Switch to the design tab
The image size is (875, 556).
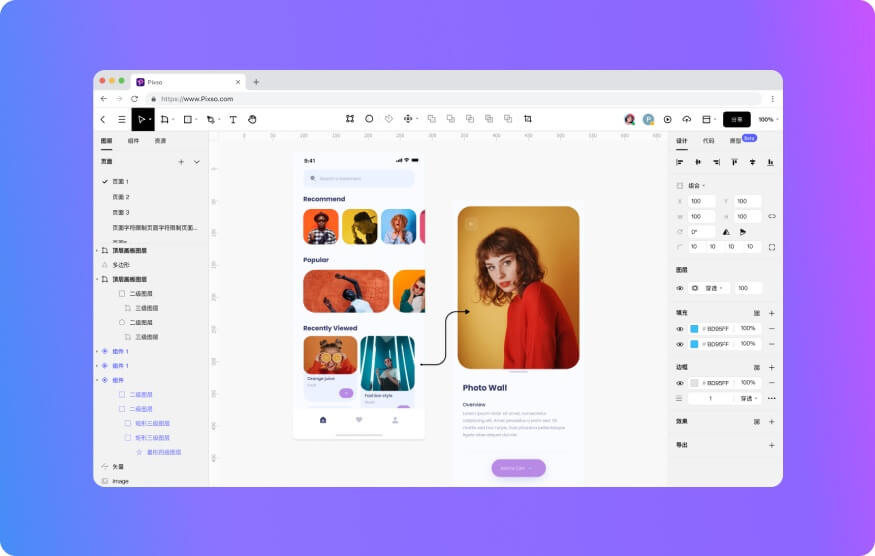click(682, 141)
